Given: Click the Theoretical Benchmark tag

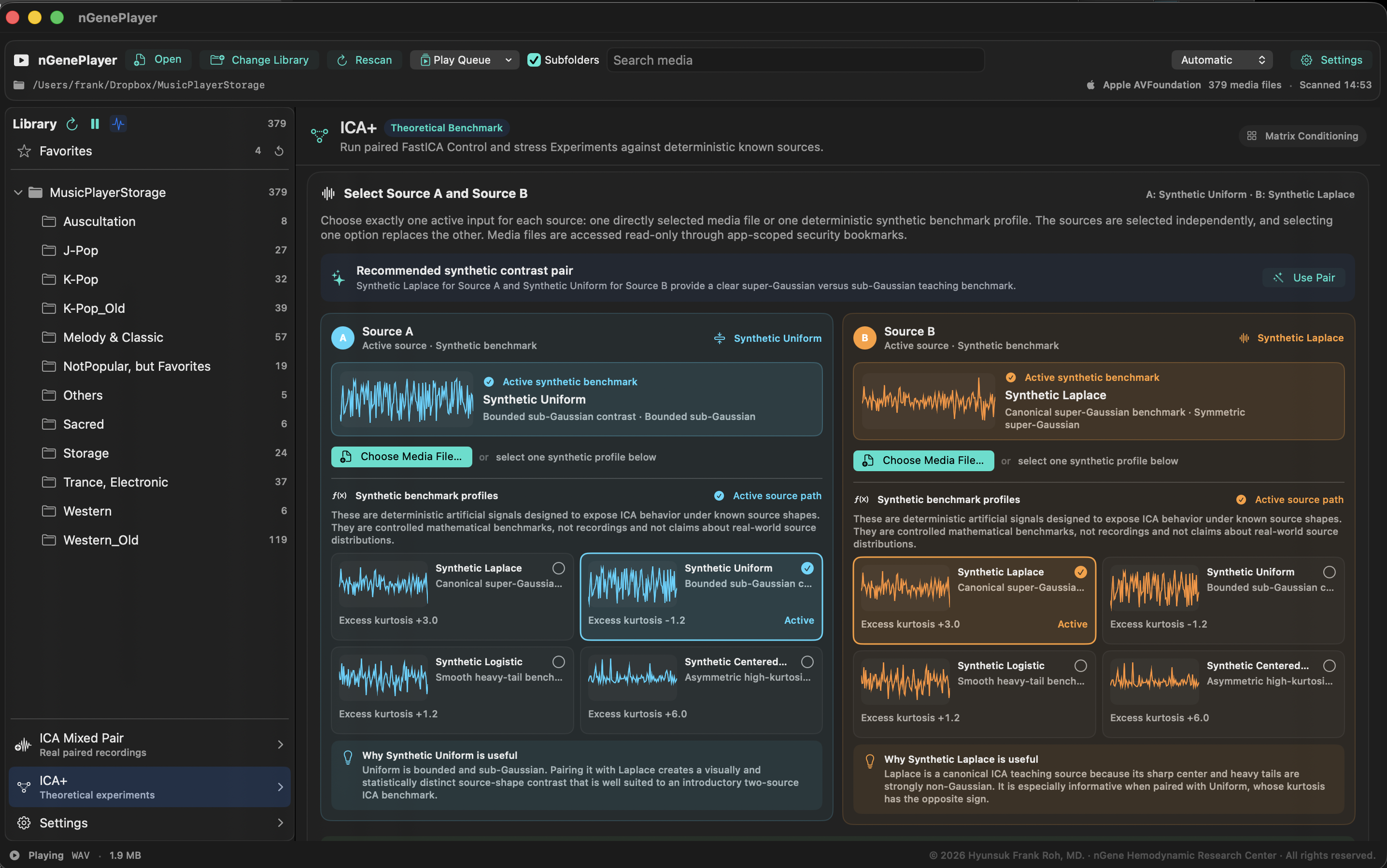Looking at the screenshot, I should (446, 128).
